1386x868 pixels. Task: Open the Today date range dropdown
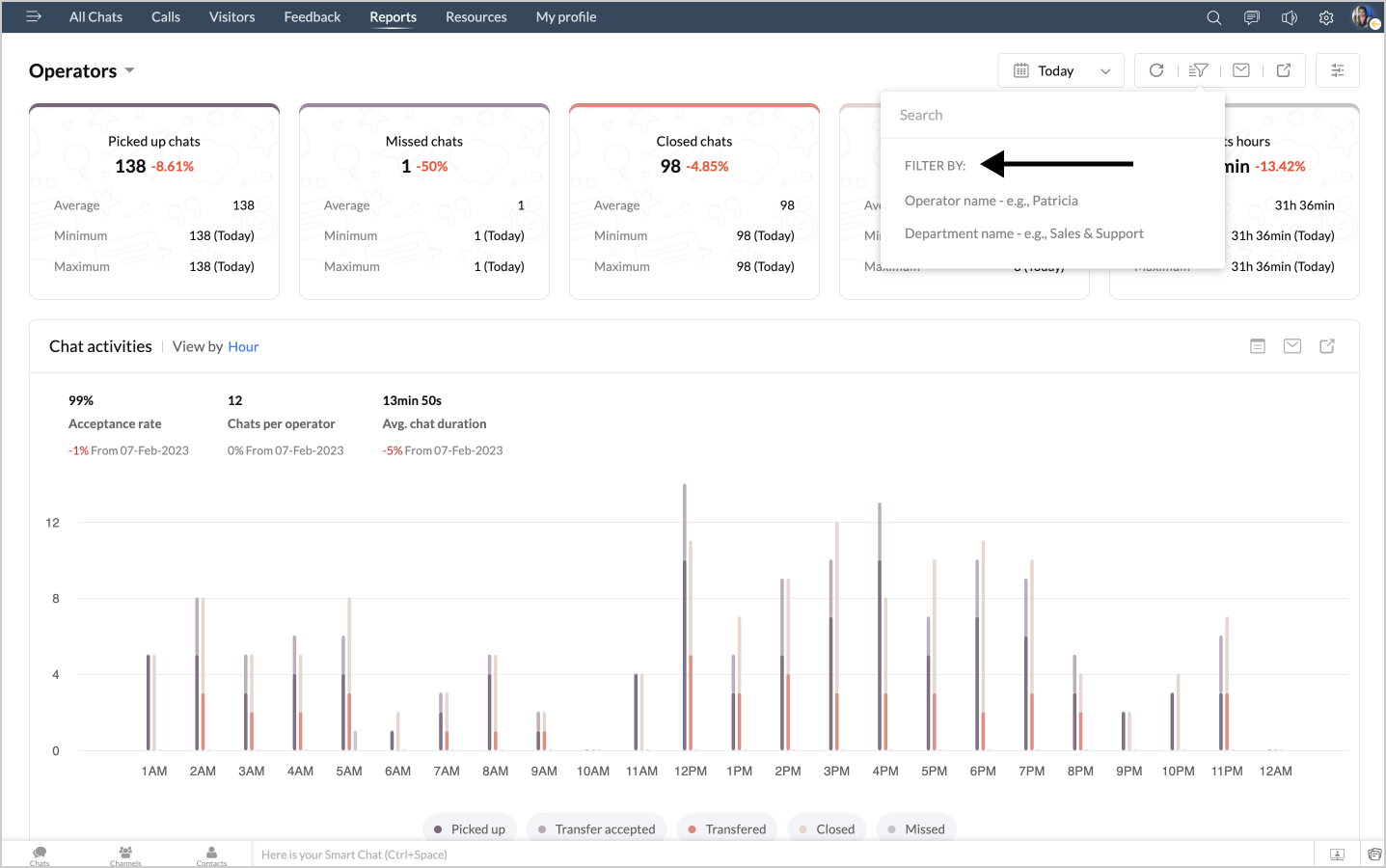pos(1061,71)
